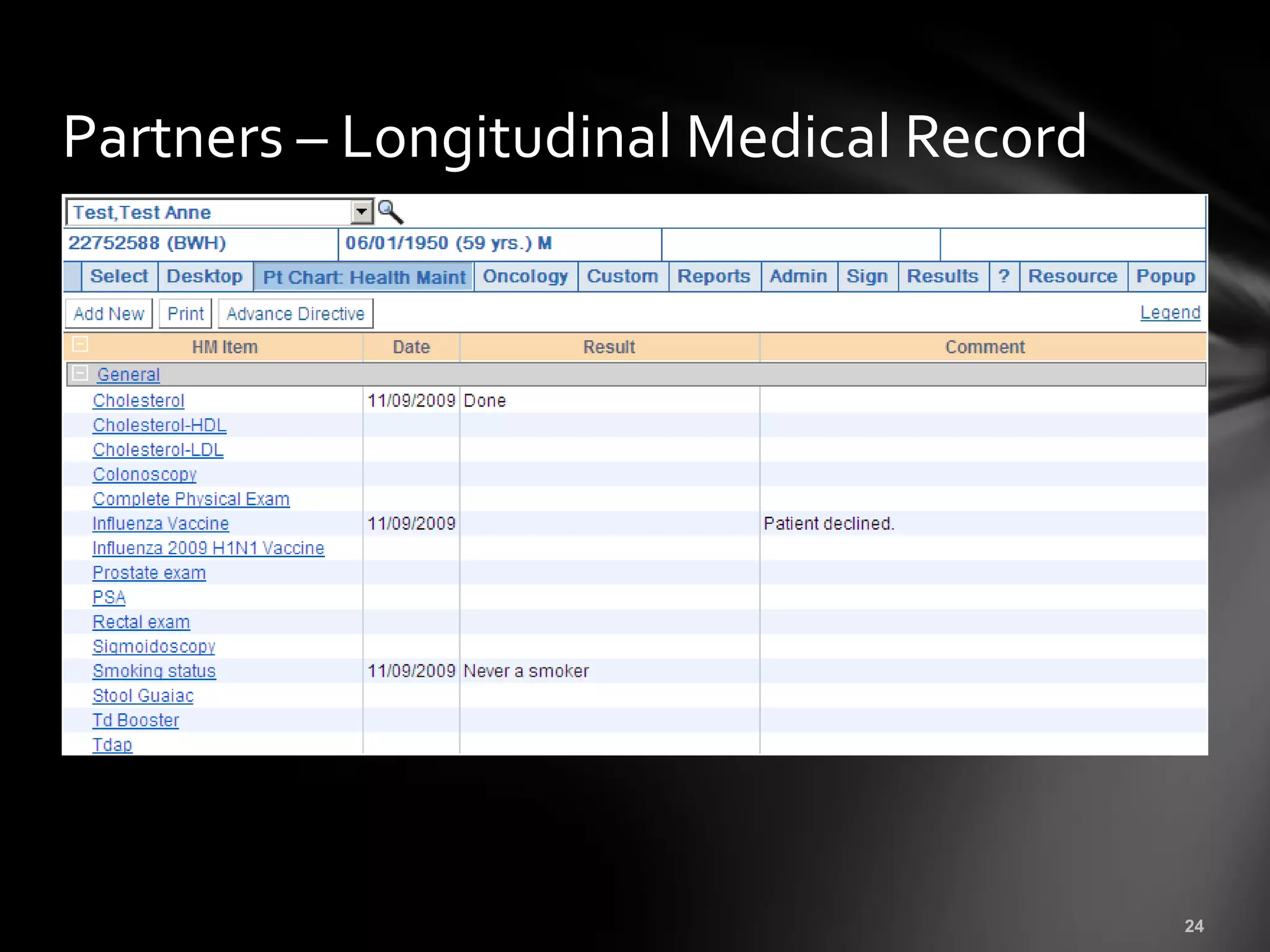Click the Td Booster link
The width and height of the screenshot is (1270, 952).
click(x=136, y=720)
